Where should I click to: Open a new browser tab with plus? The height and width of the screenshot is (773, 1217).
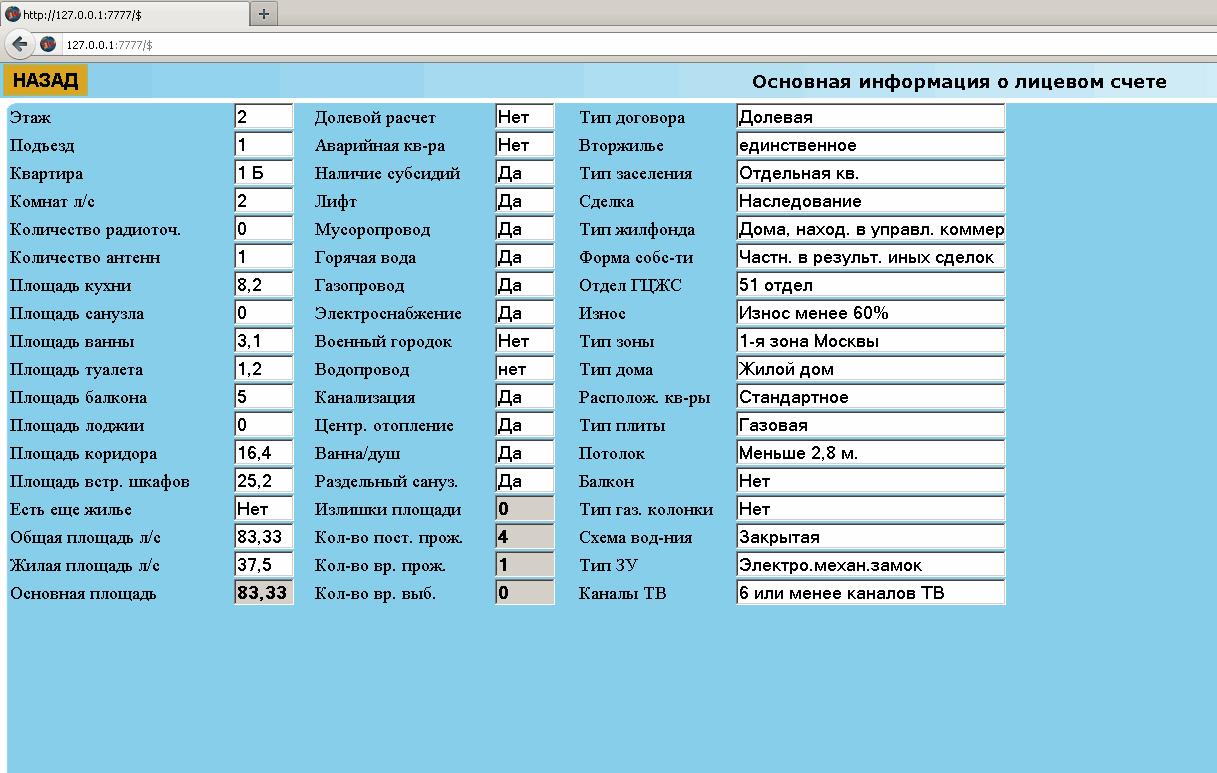coord(264,13)
